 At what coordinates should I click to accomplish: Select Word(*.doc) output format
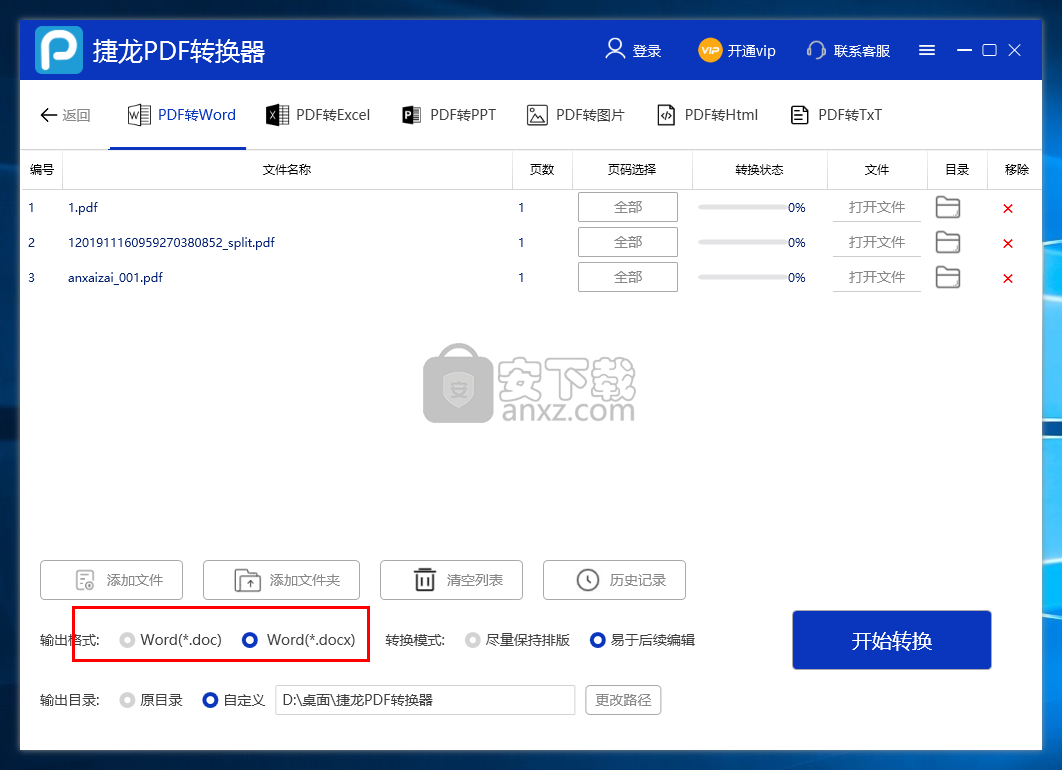171,640
